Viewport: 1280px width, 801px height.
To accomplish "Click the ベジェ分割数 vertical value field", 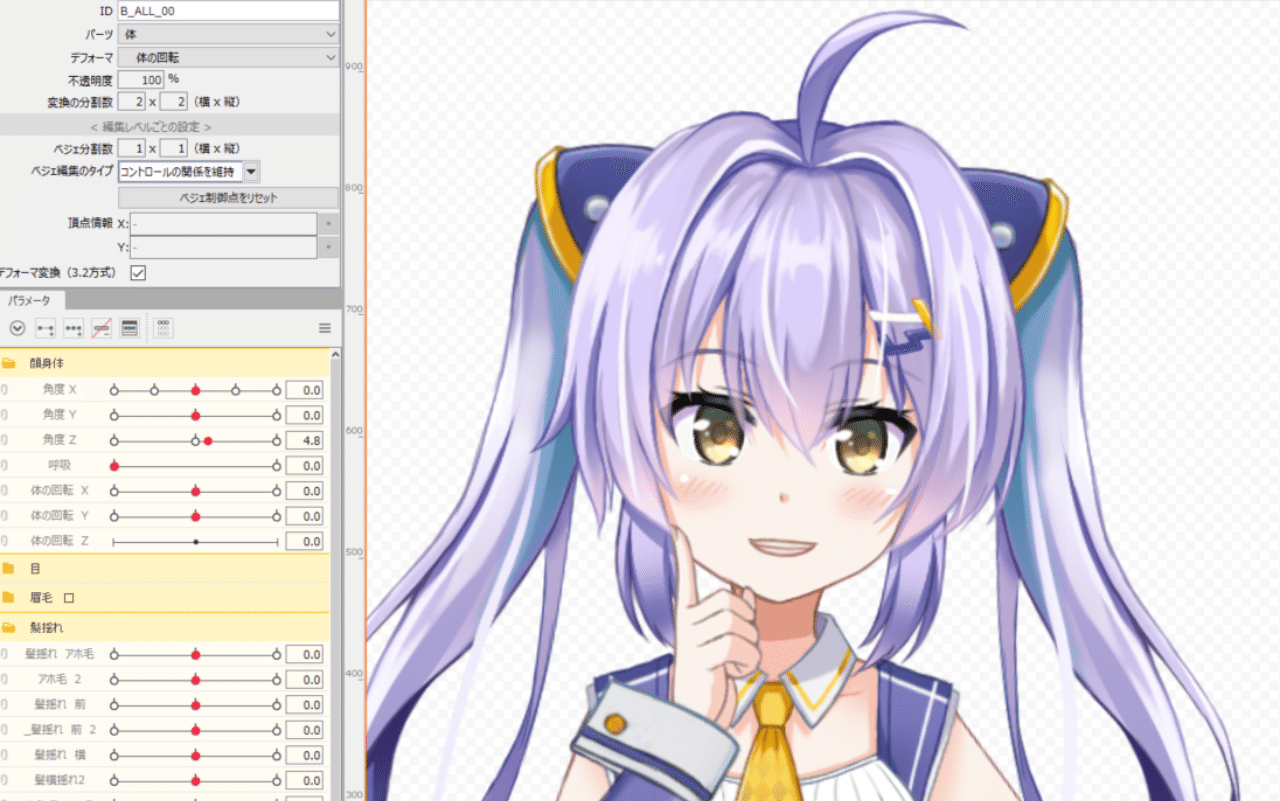I will (173, 148).
